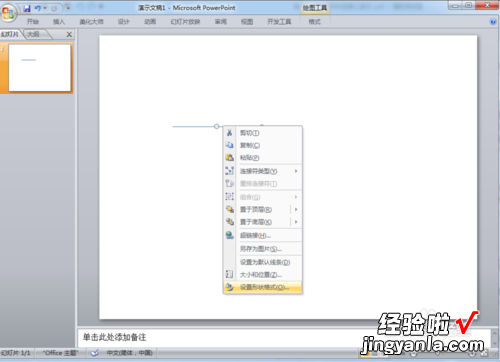Click the scissors icon for 剪切
This screenshot has width=500, height=362.
pyautogui.click(x=229, y=133)
